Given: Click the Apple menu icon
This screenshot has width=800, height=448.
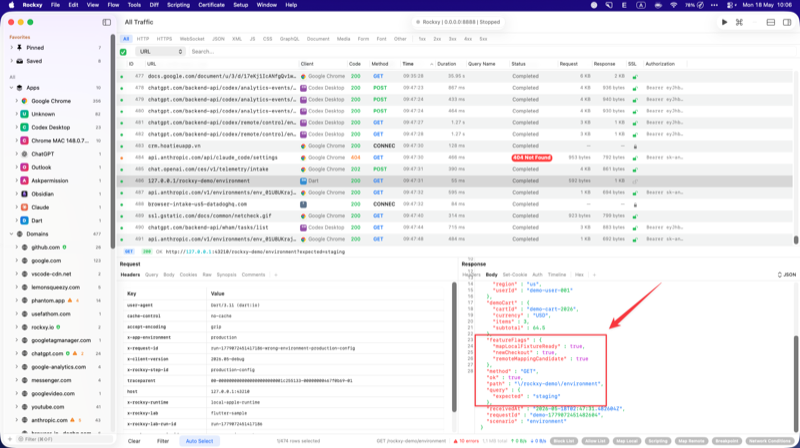Looking at the screenshot, I should (x=11, y=5).
